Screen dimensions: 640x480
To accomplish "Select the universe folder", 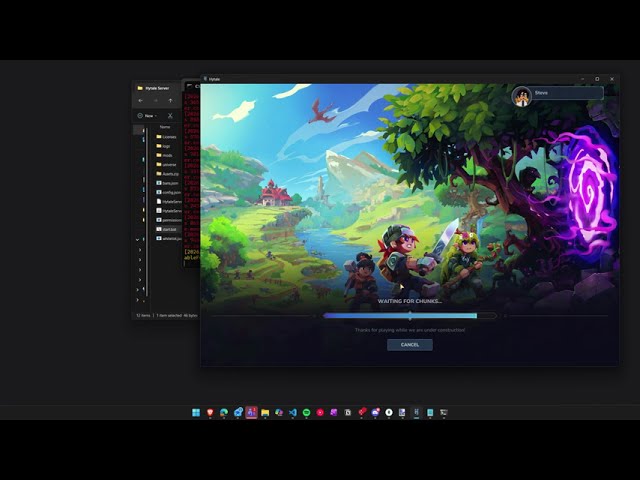I will coord(167,164).
